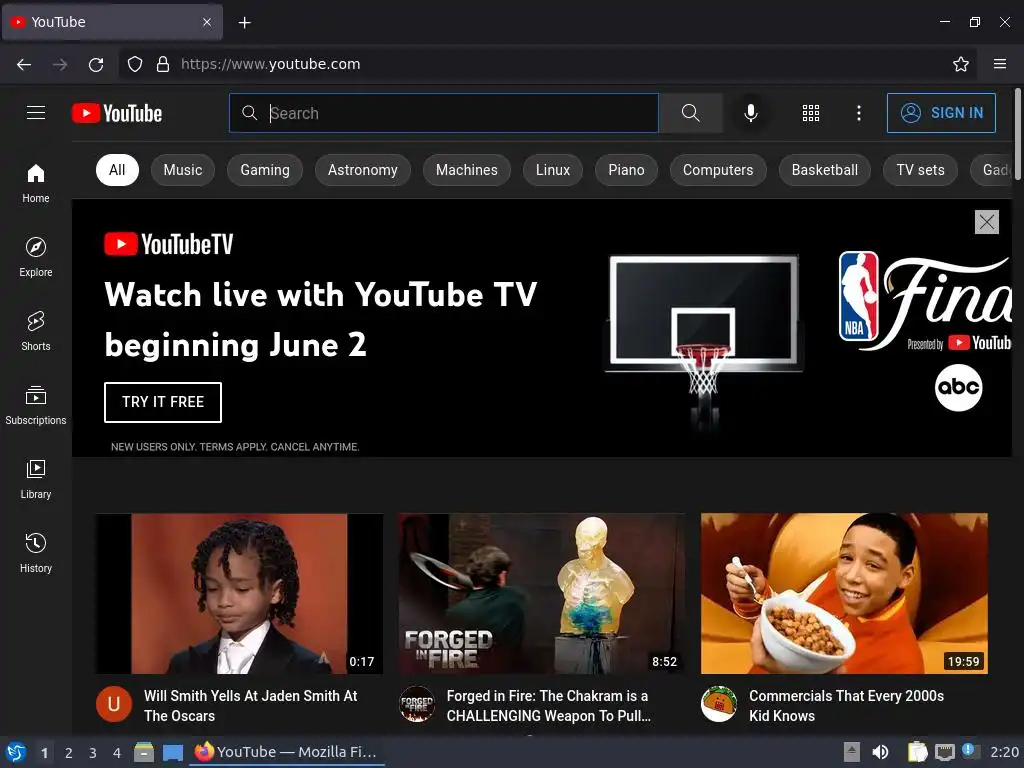
Task: Open Shorts in sidebar
Action: pos(36,331)
